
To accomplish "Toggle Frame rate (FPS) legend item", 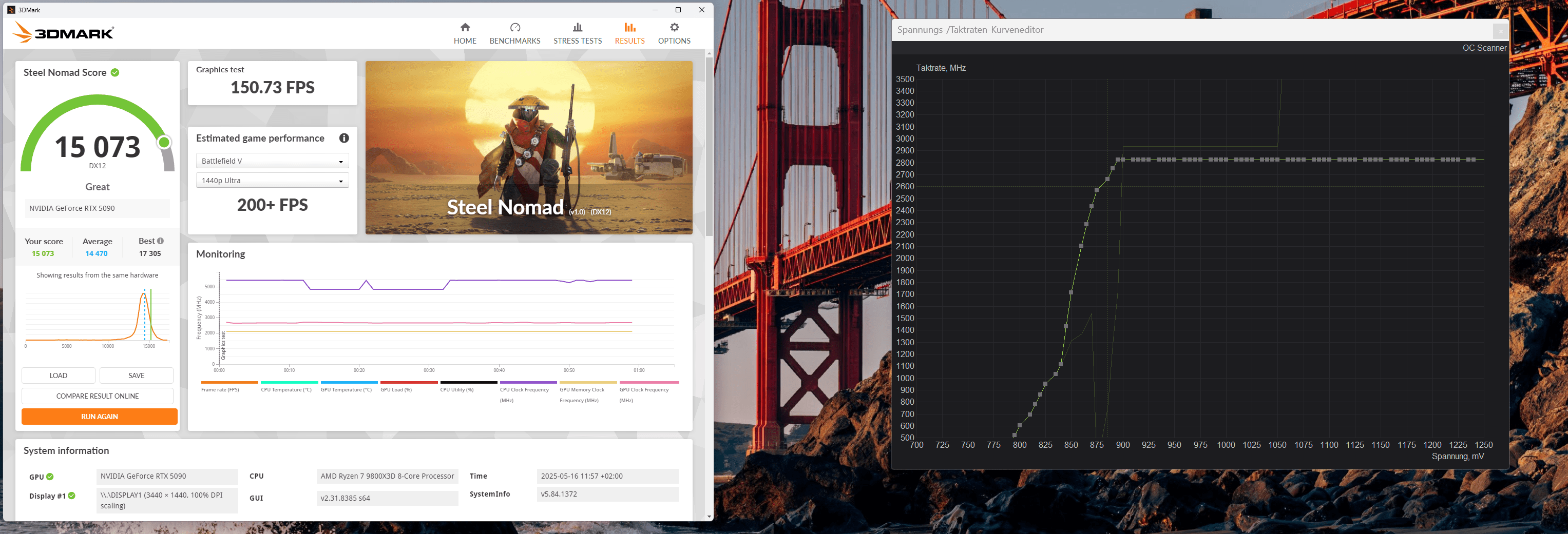I will (x=230, y=387).
